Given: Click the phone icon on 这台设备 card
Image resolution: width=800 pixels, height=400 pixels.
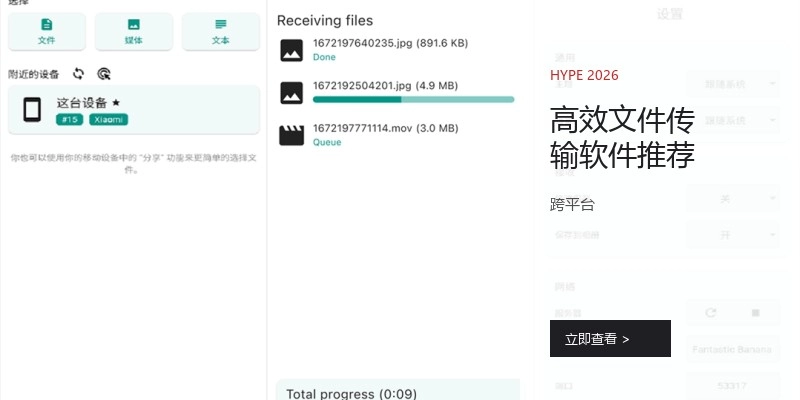Looking at the screenshot, I should [32, 110].
